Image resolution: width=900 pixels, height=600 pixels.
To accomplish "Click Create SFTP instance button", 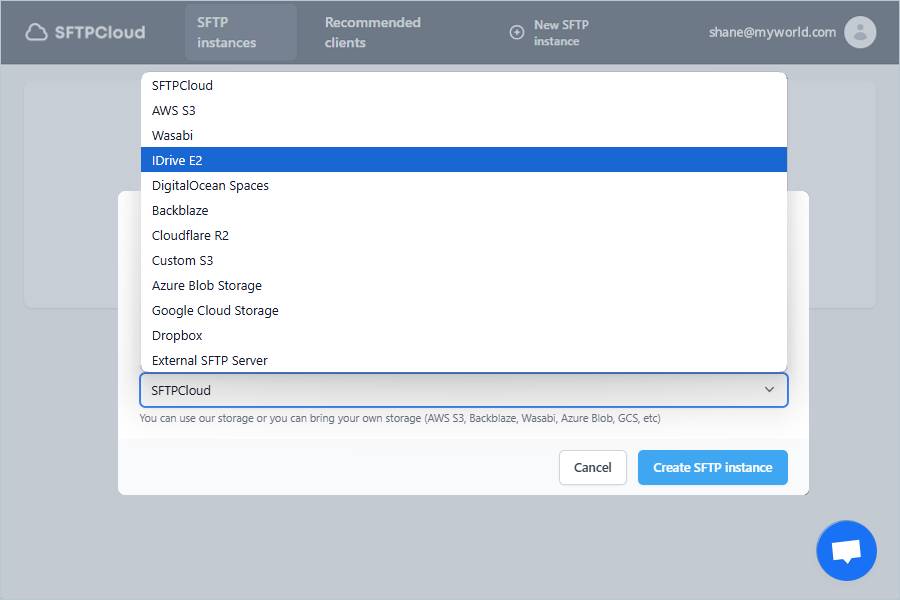I will click(x=712, y=467).
